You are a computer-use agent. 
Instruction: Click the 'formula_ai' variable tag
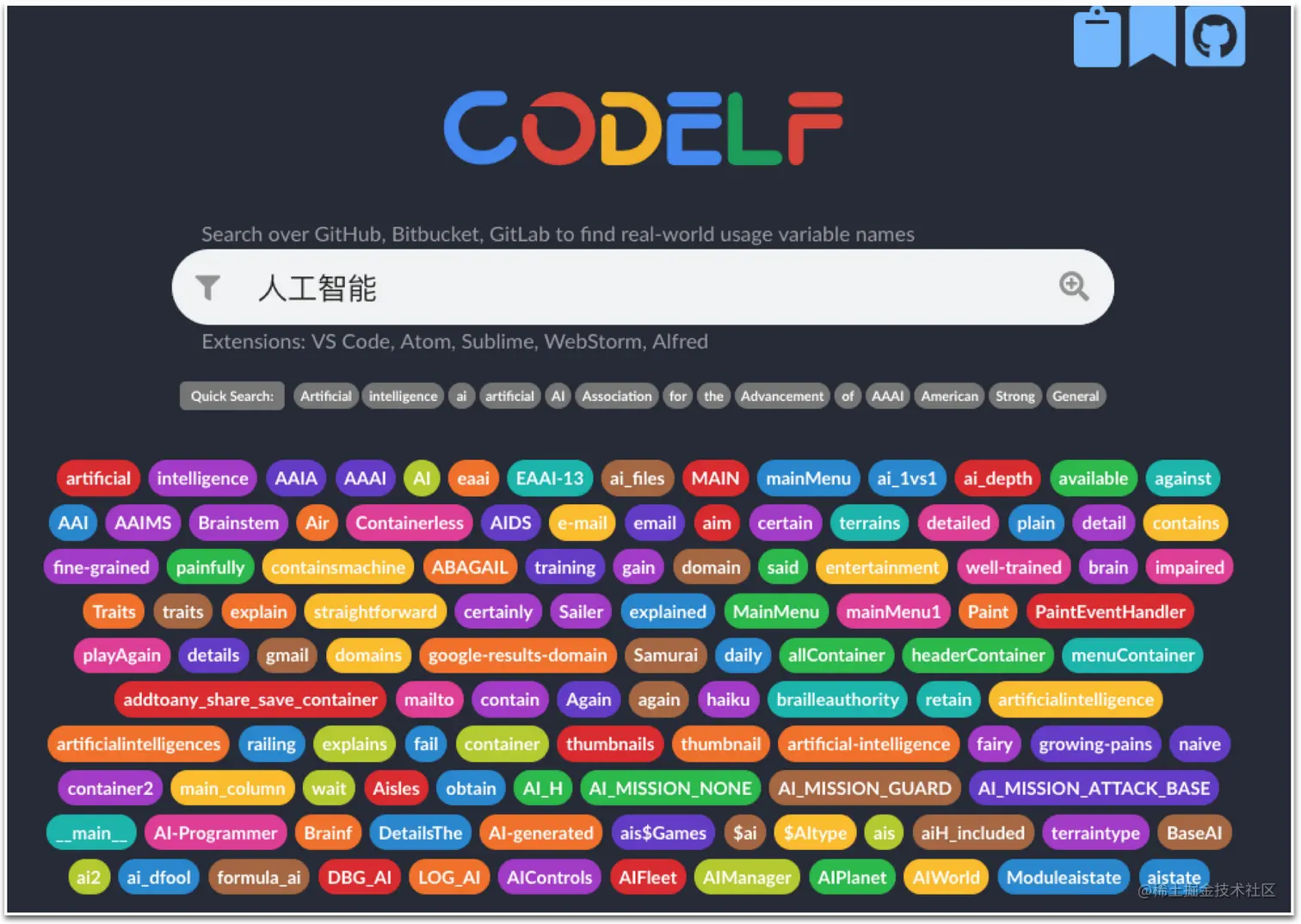[259, 878]
